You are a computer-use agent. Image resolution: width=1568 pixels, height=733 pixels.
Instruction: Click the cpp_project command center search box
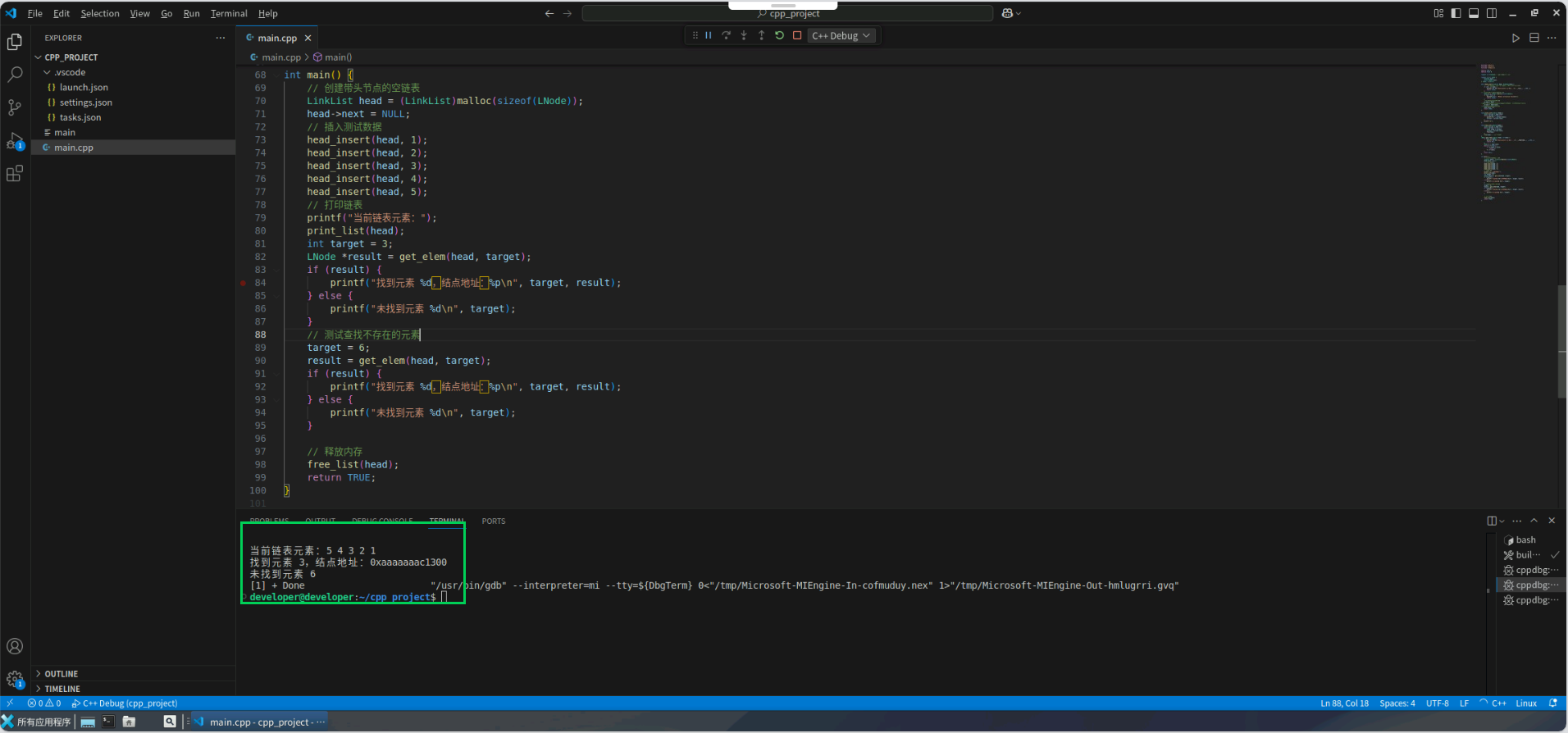click(787, 13)
